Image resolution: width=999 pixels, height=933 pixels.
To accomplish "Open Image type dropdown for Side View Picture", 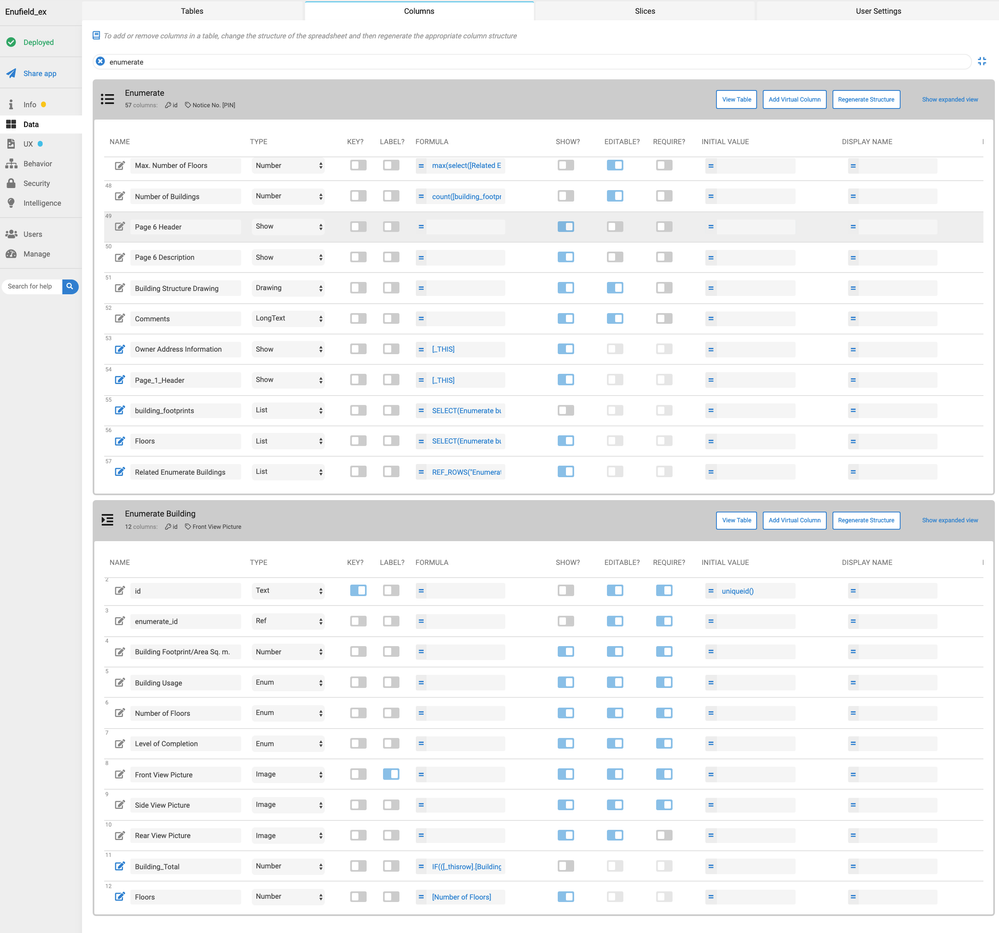I will [x=288, y=805].
